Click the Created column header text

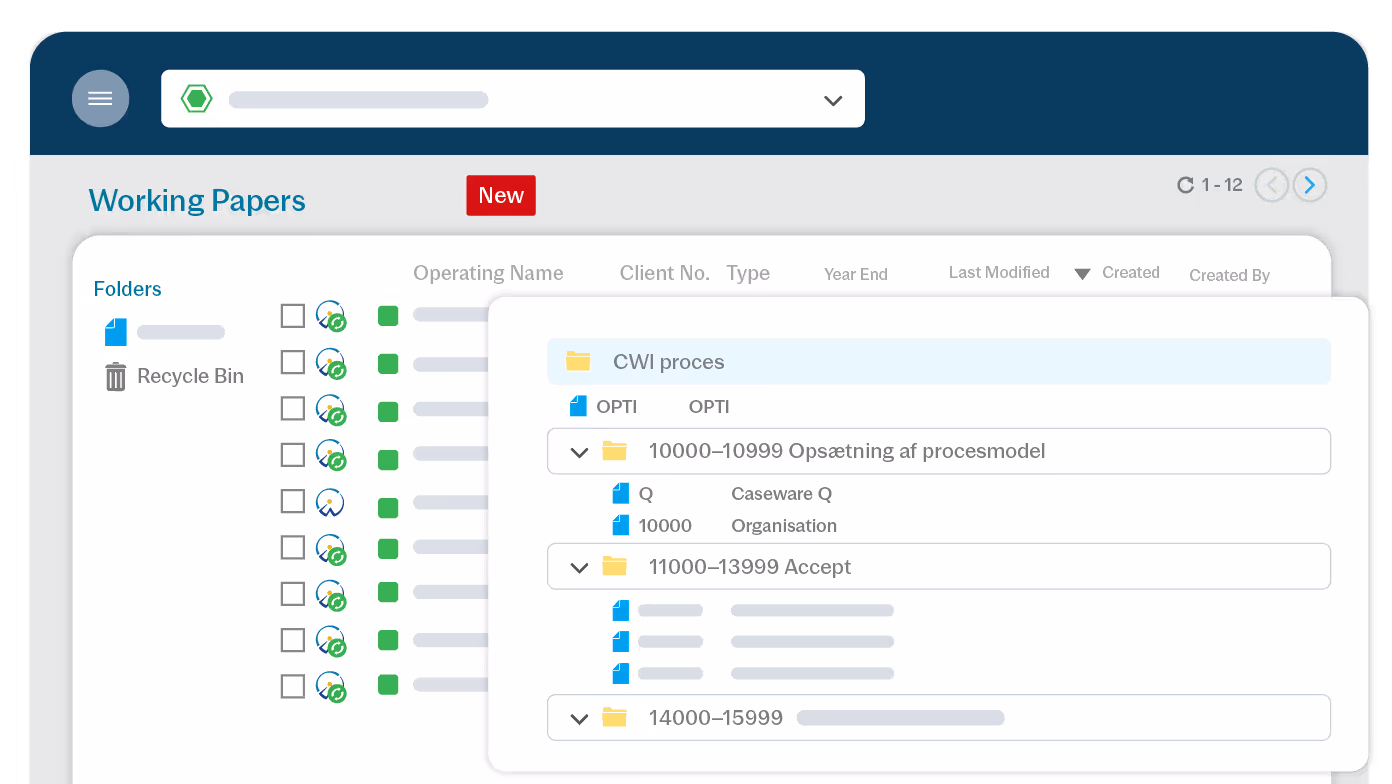coord(1131,272)
